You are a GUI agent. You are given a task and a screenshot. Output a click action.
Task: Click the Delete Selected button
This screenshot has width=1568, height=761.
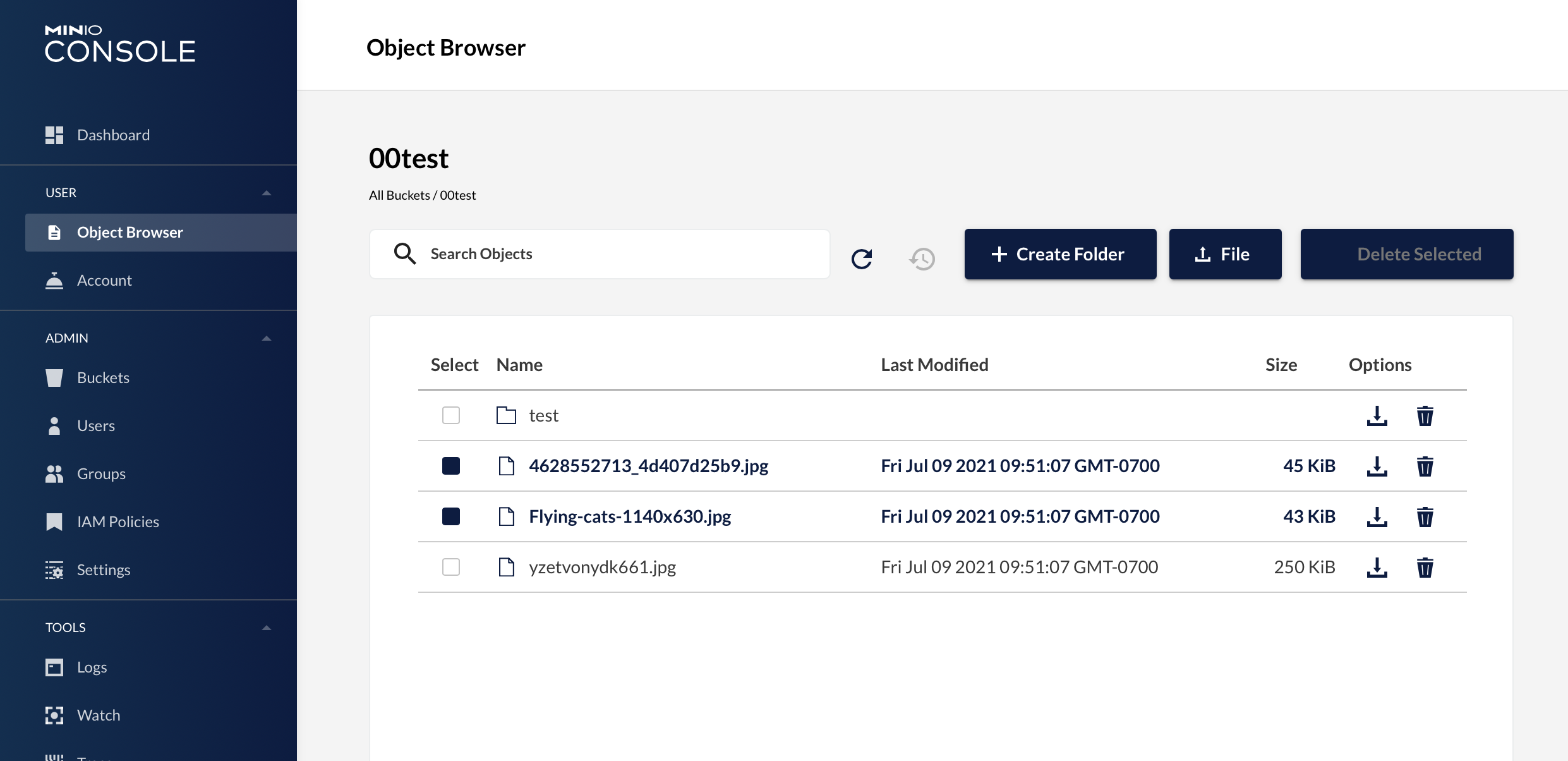click(x=1406, y=254)
